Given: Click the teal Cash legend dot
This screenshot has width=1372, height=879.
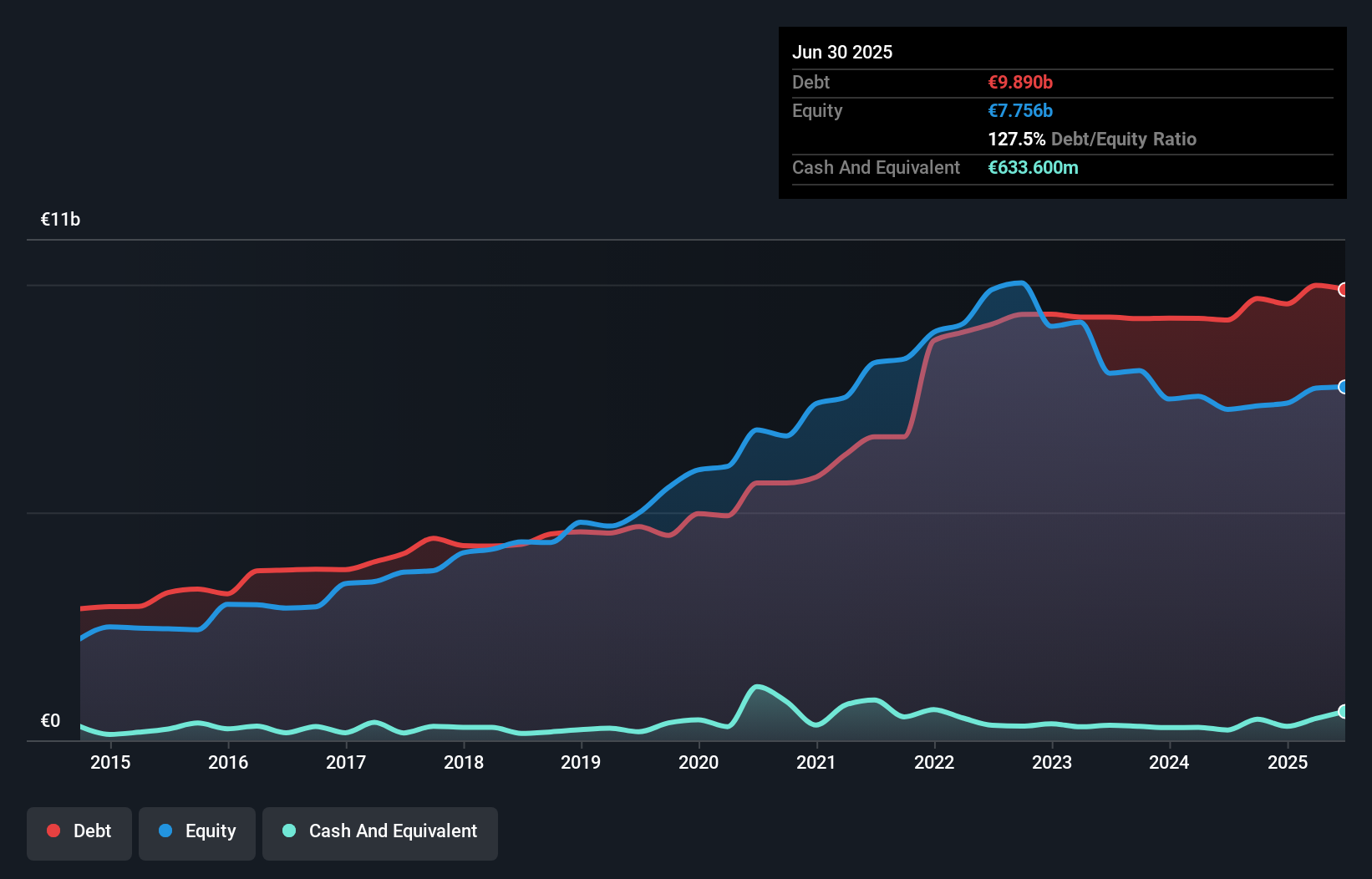Looking at the screenshot, I should click(289, 831).
